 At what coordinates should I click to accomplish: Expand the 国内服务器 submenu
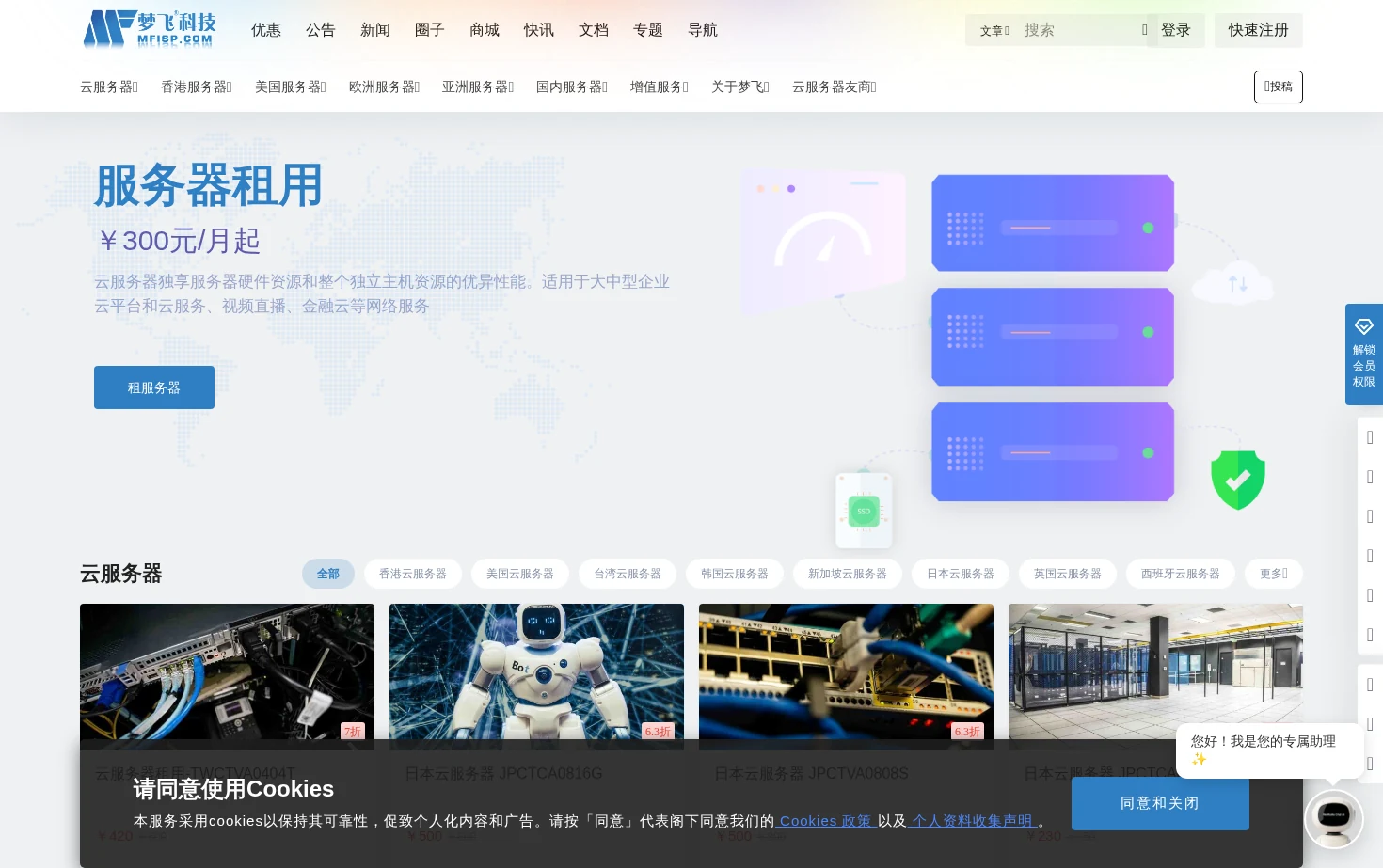572,87
